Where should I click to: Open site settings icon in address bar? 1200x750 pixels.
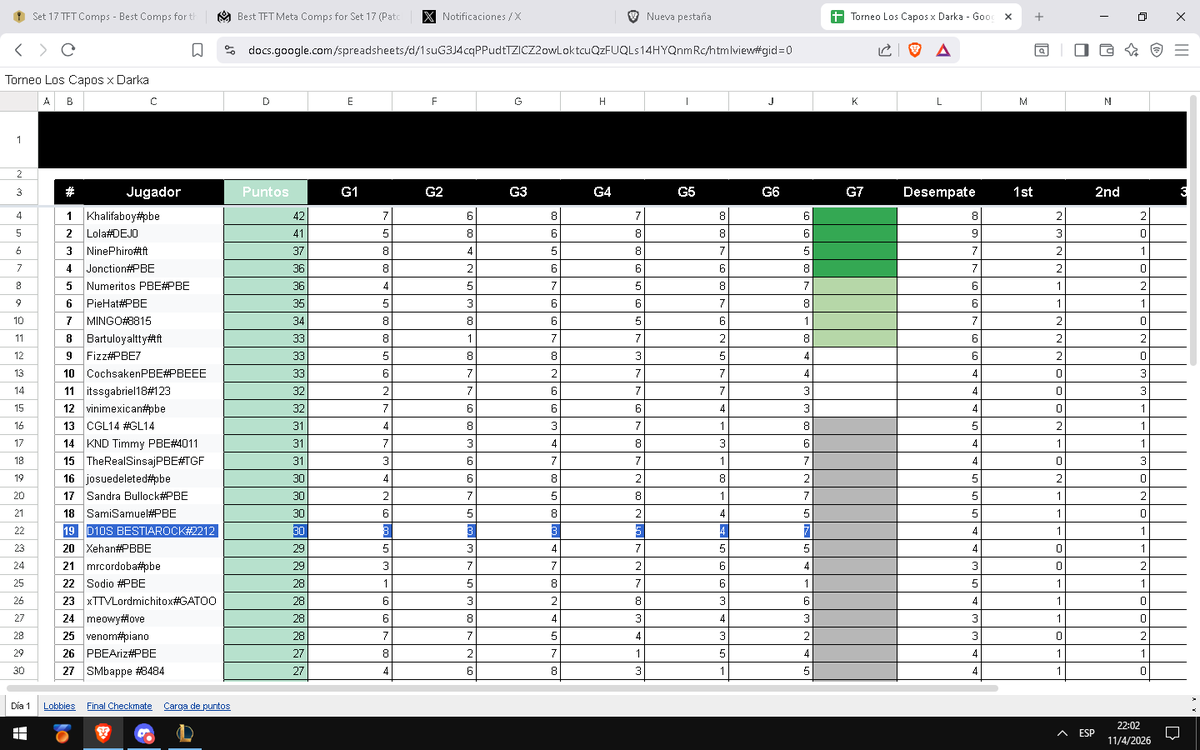coord(230,50)
